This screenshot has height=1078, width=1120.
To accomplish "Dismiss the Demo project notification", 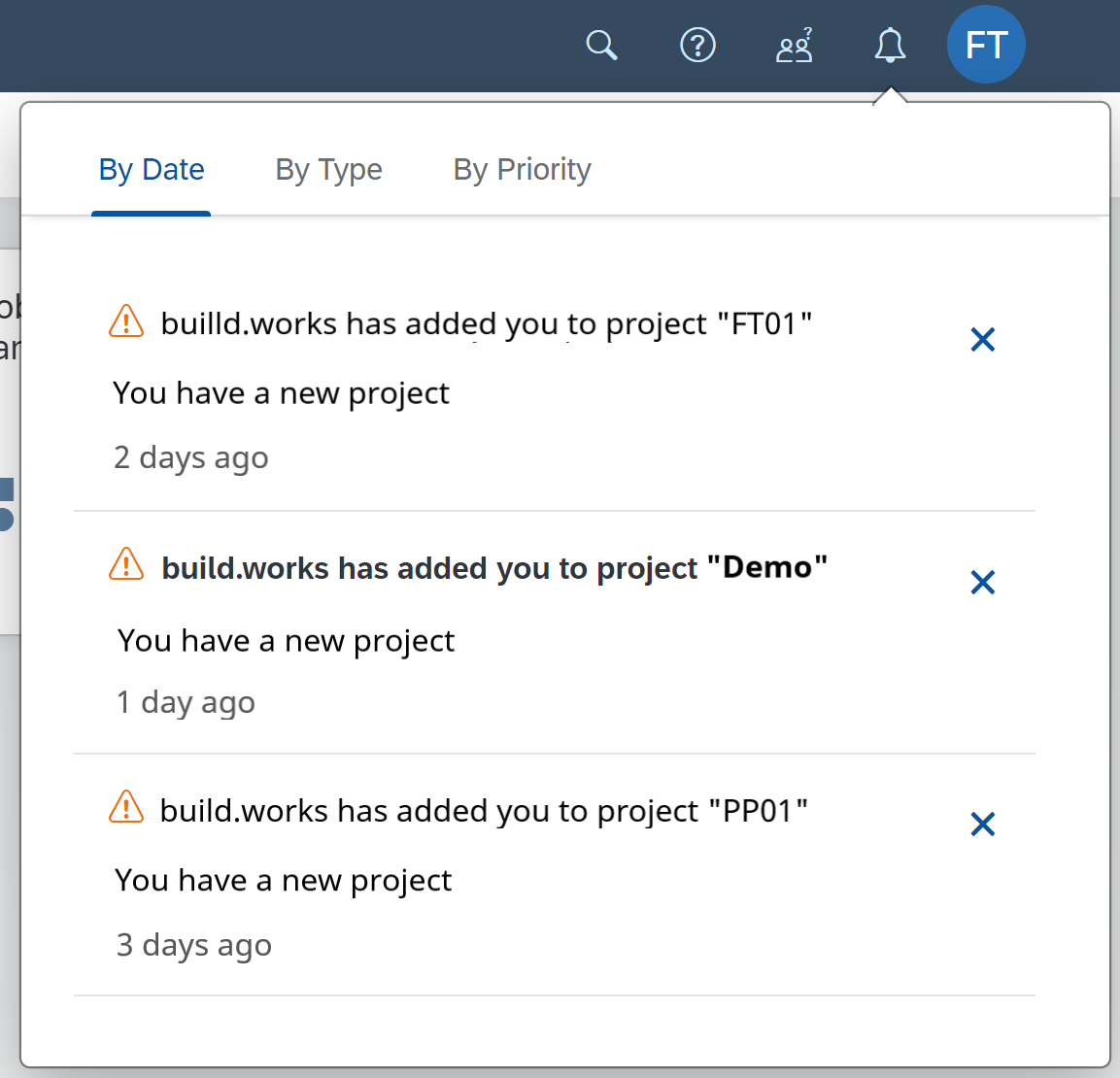I will tap(983, 582).
